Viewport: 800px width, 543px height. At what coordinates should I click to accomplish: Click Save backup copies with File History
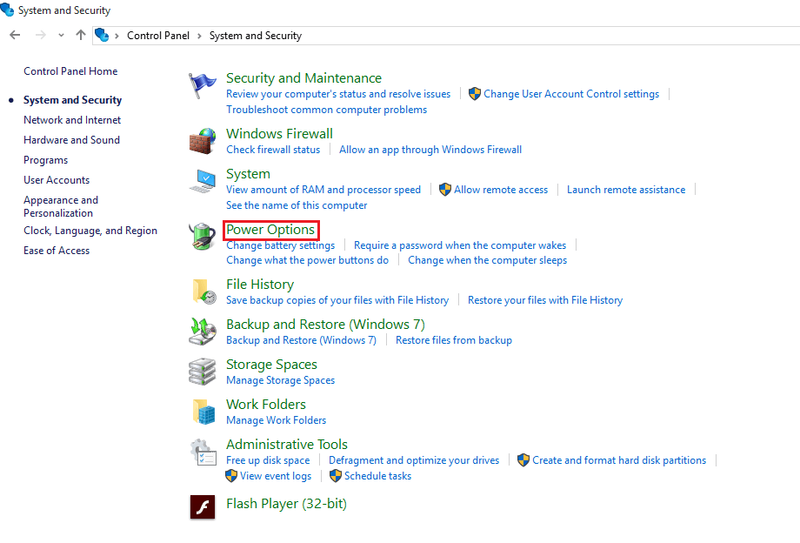click(x=337, y=300)
